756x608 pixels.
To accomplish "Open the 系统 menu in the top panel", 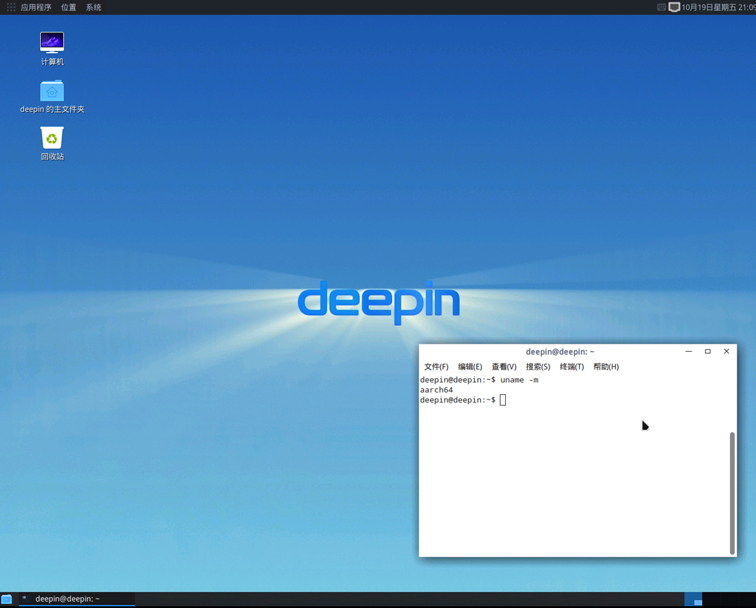I will click(94, 7).
